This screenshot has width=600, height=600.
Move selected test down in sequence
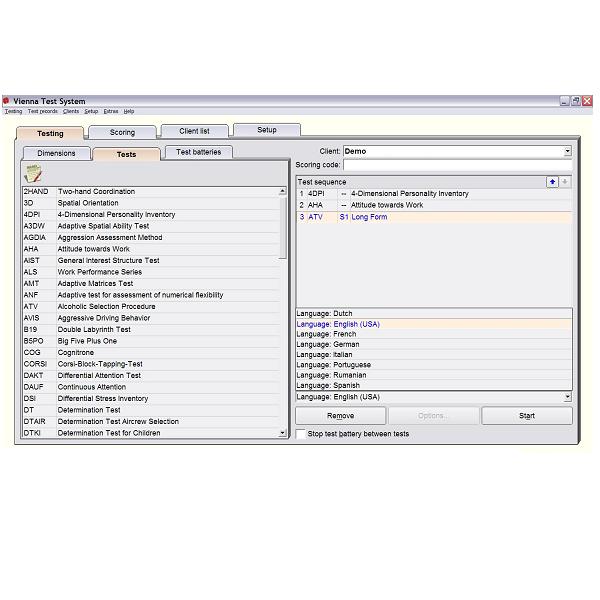[565, 182]
